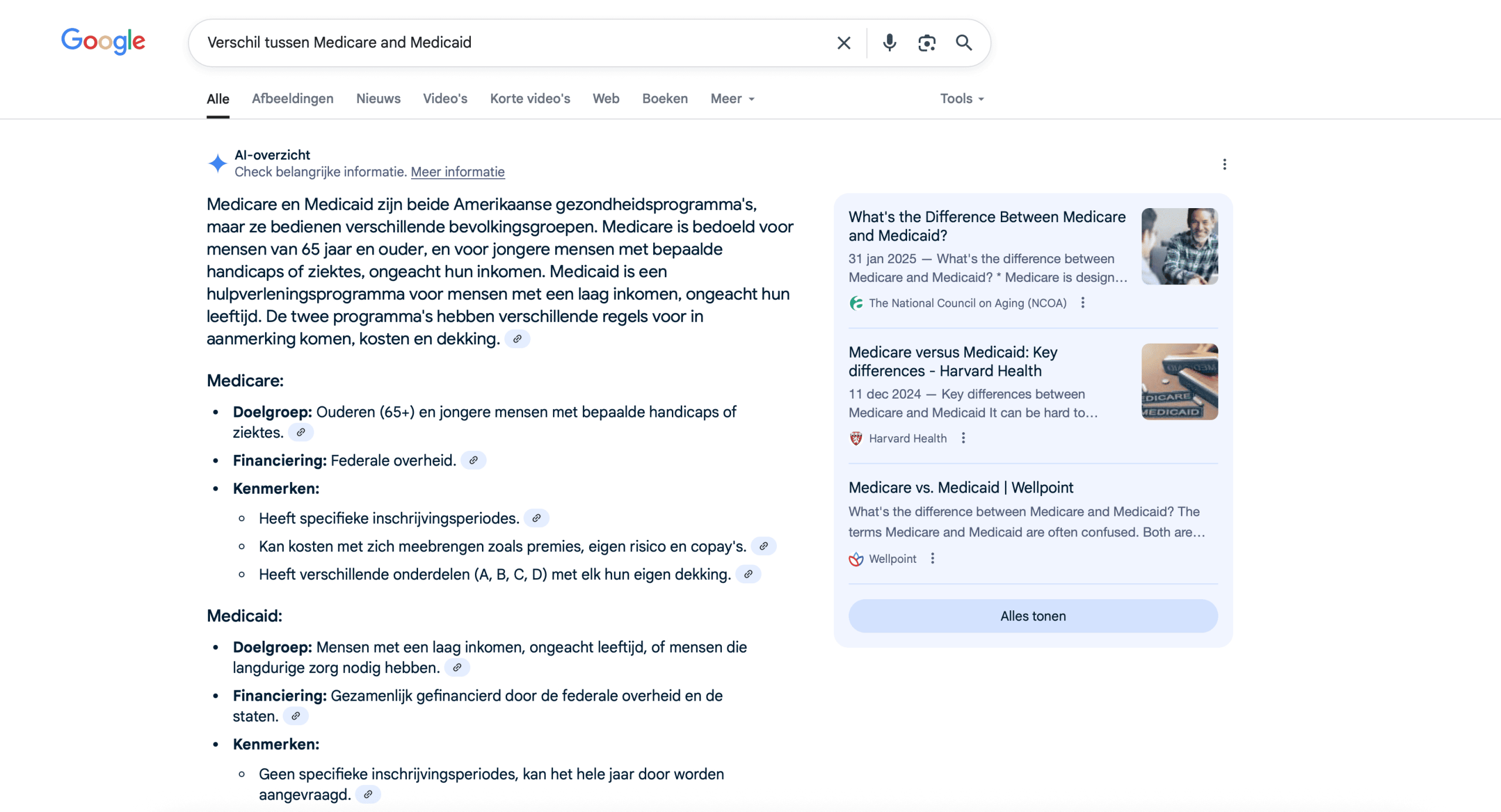Open the Harvard Health Medicare/Medicaid thumbnail image
This screenshot has width=1501, height=812.
[1179, 382]
